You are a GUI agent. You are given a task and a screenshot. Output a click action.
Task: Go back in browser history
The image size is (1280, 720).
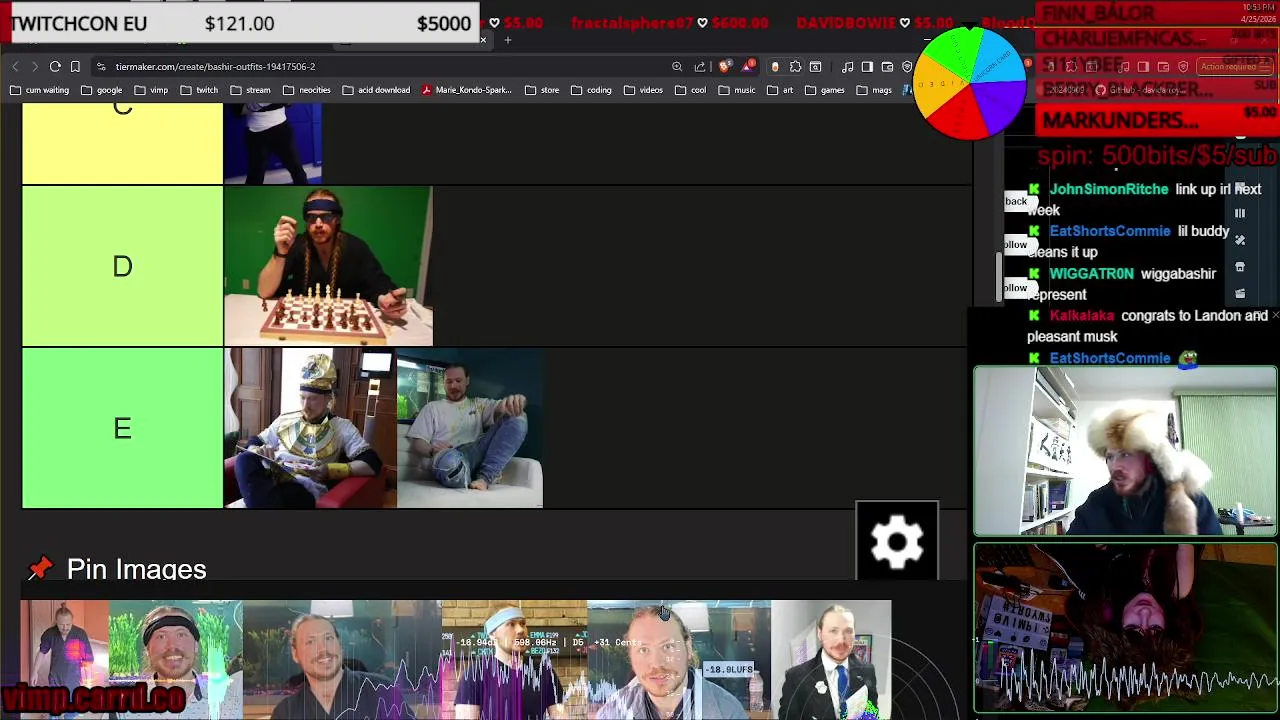15,67
